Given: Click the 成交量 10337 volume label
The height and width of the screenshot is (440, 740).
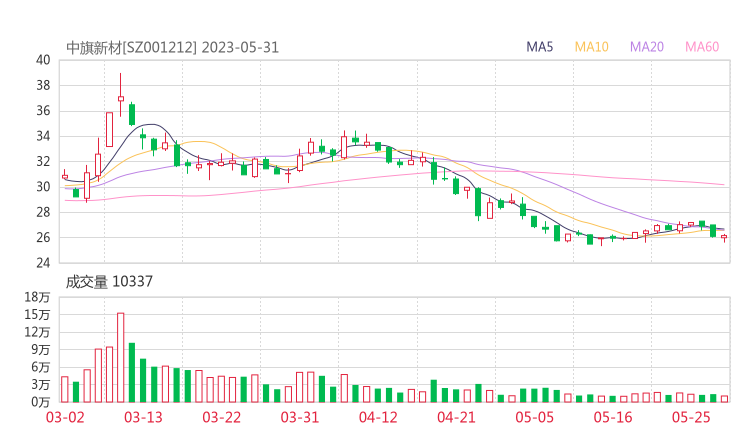Looking at the screenshot, I should pyautogui.click(x=109, y=282).
